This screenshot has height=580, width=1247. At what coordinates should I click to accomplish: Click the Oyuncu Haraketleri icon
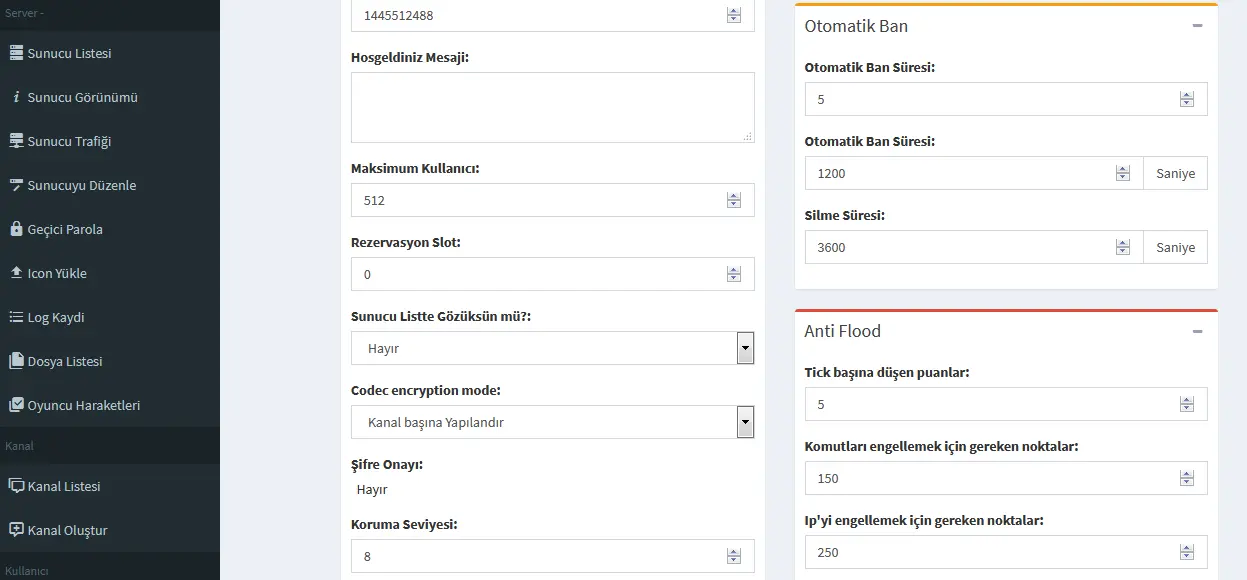pos(16,405)
